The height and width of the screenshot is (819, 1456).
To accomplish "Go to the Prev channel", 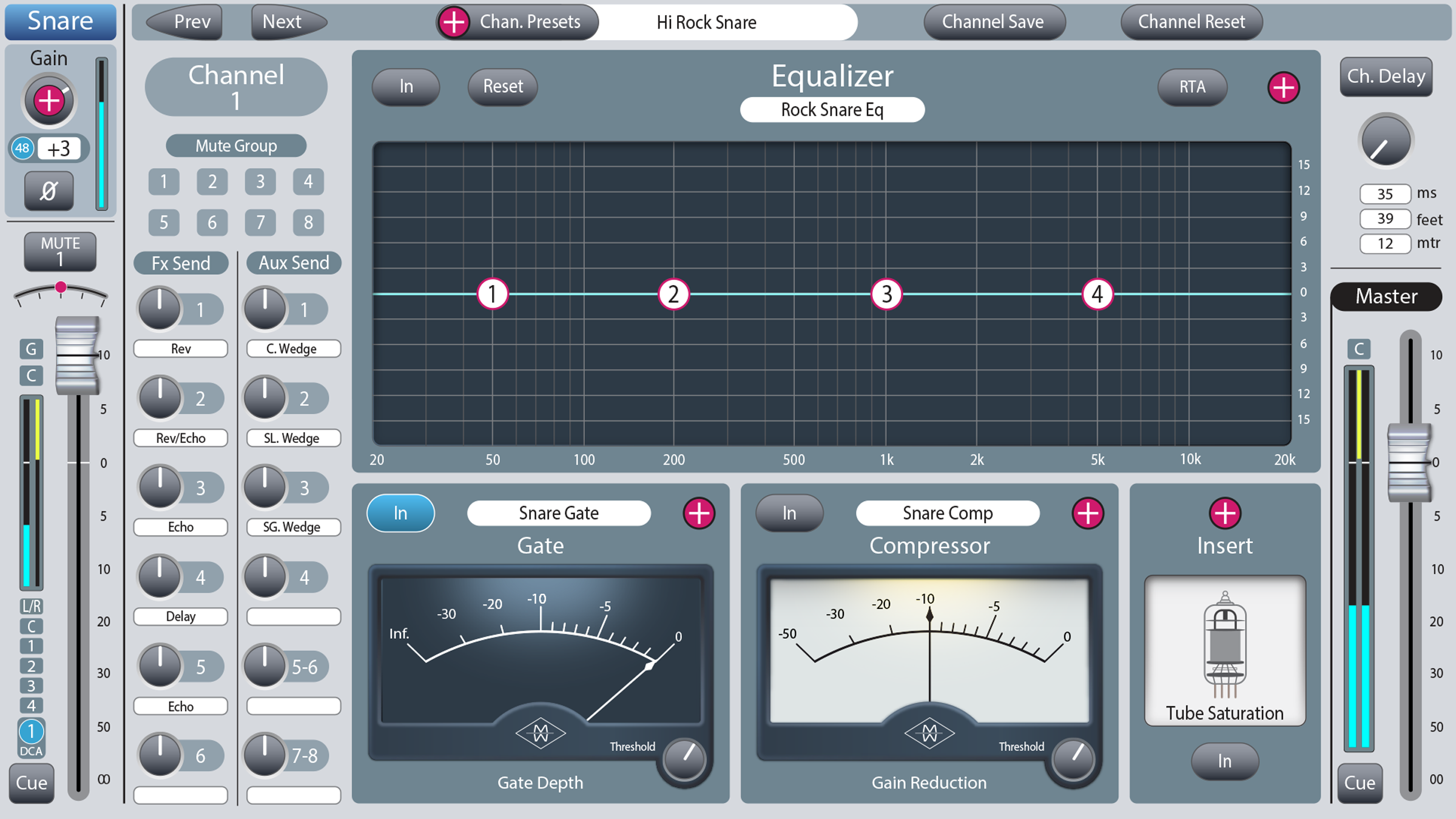I will pyautogui.click(x=184, y=22).
